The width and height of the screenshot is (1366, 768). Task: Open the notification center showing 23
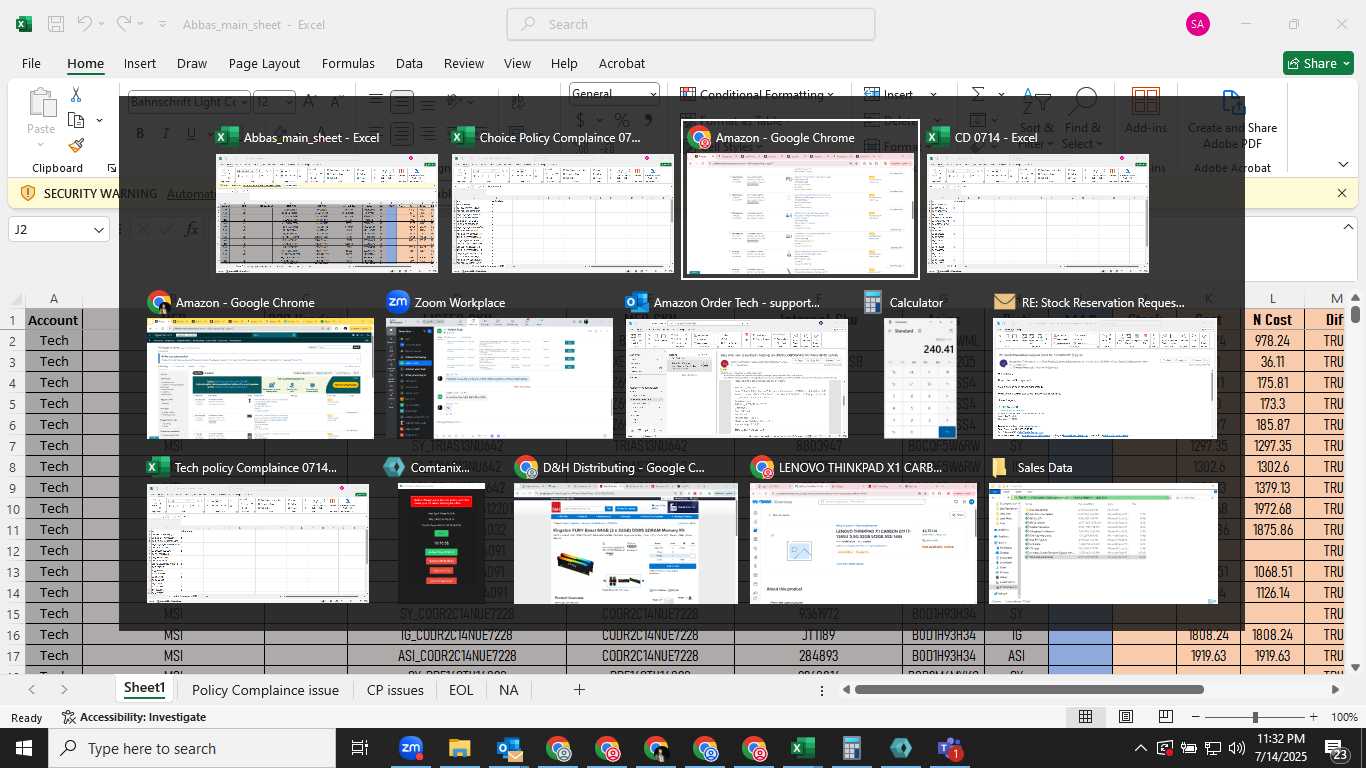coord(1338,748)
